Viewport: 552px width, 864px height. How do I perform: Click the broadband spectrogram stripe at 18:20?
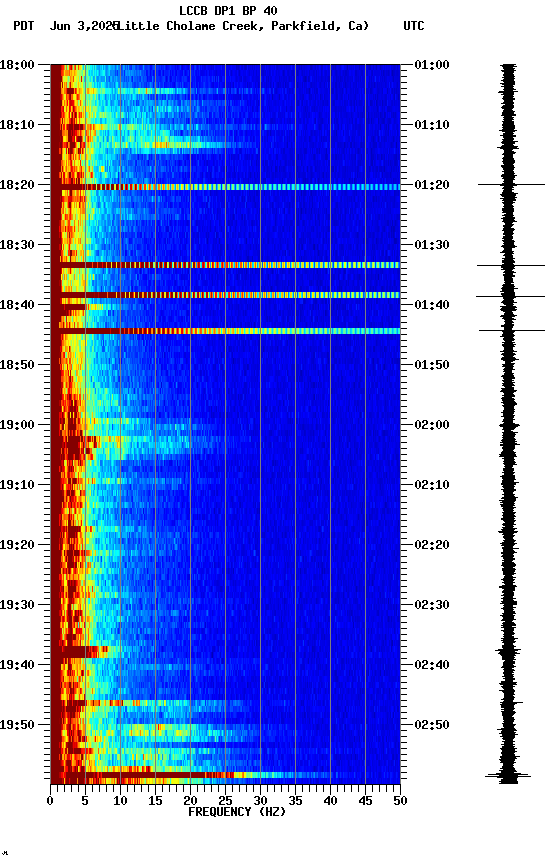225,187
